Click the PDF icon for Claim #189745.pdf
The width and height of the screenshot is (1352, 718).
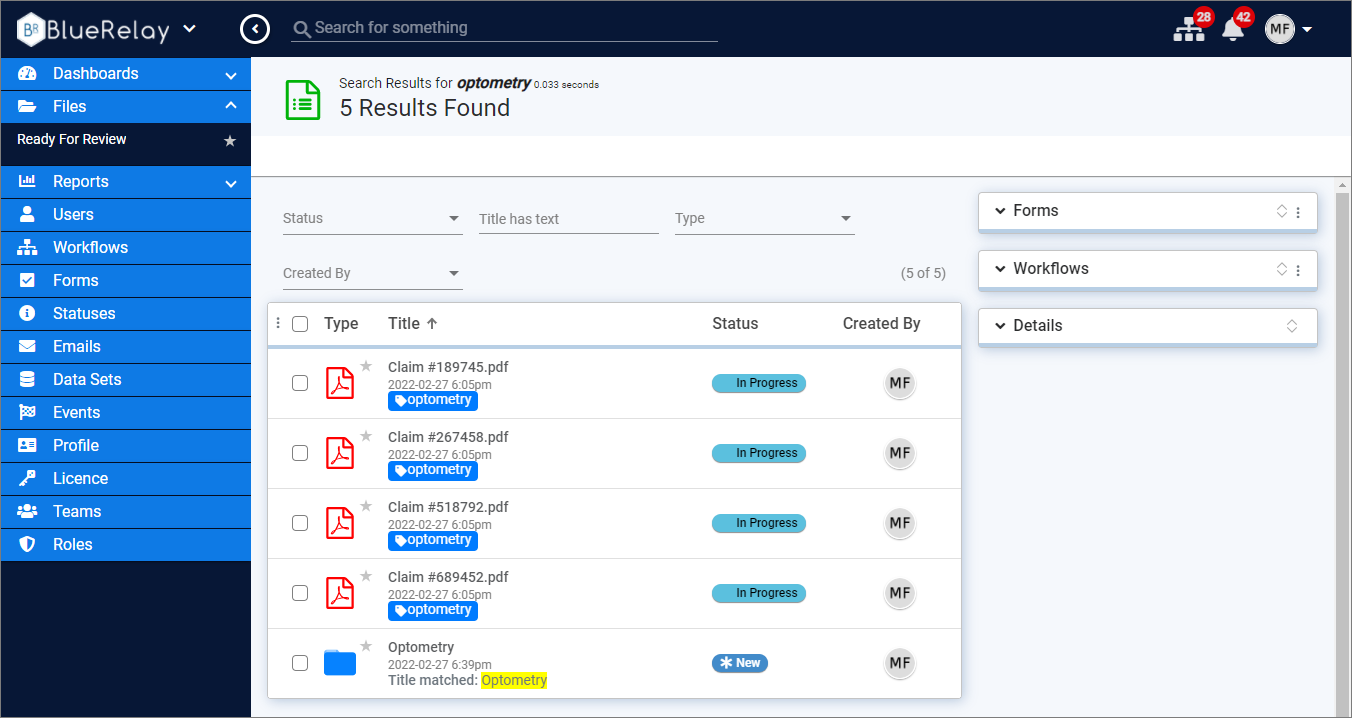tap(340, 383)
